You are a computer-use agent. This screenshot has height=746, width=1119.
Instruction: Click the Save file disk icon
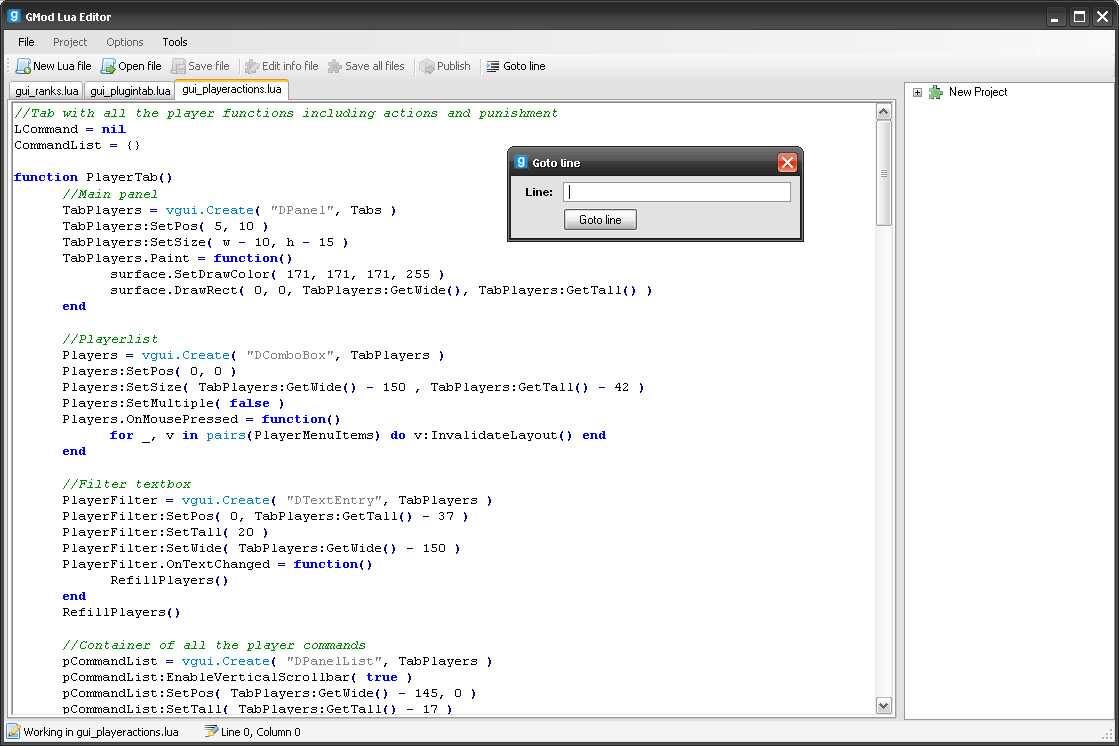point(178,66)
